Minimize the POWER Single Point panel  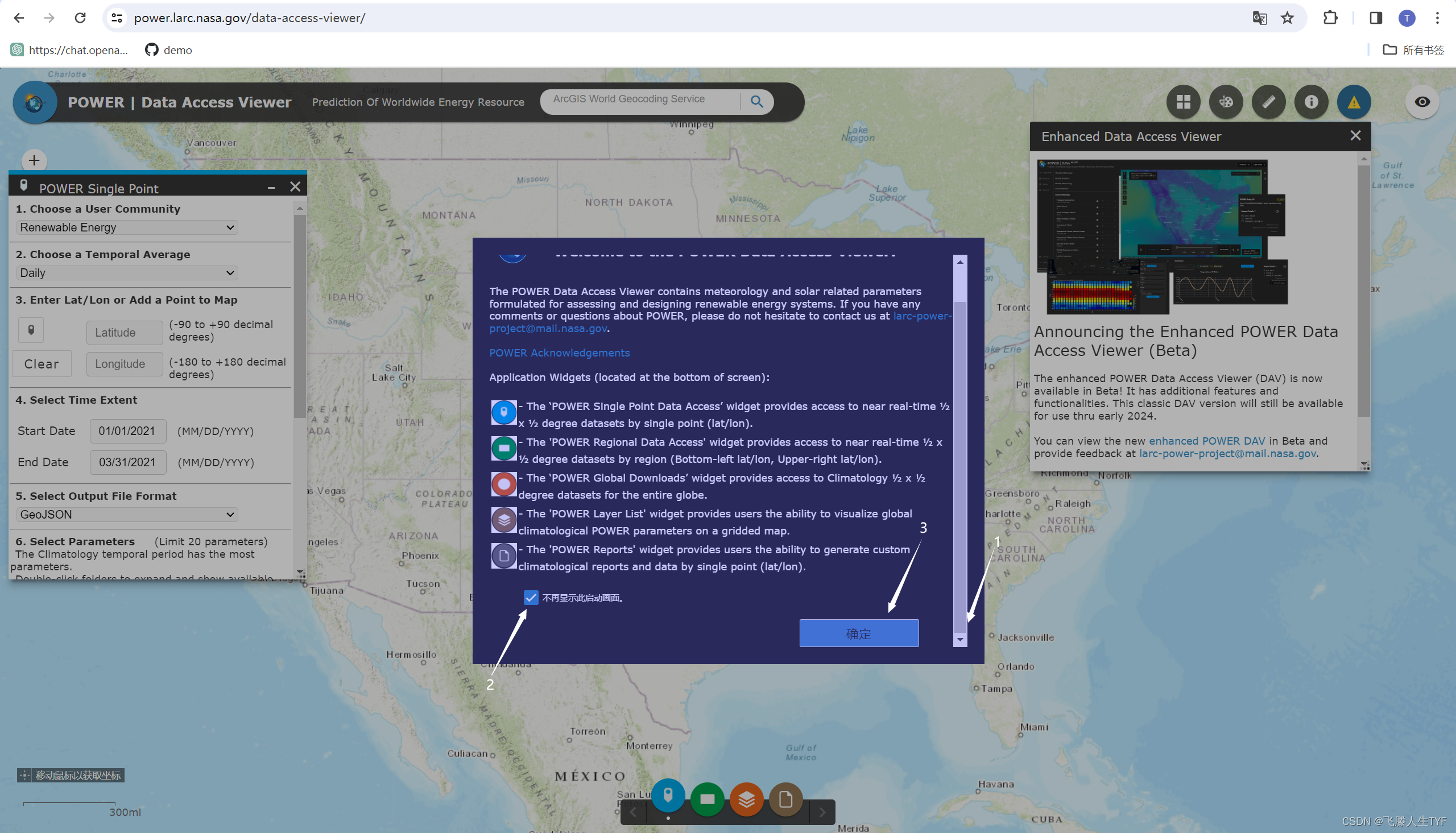point(271,187)
